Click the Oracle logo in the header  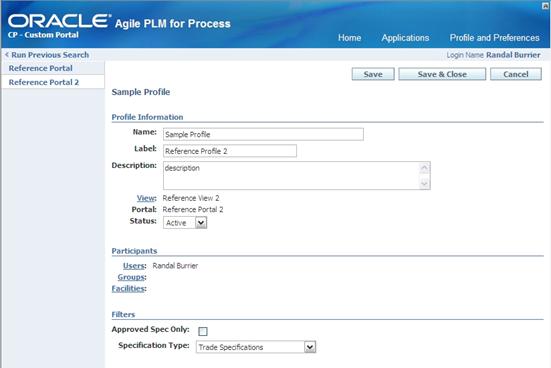click(x=59, y=21)
